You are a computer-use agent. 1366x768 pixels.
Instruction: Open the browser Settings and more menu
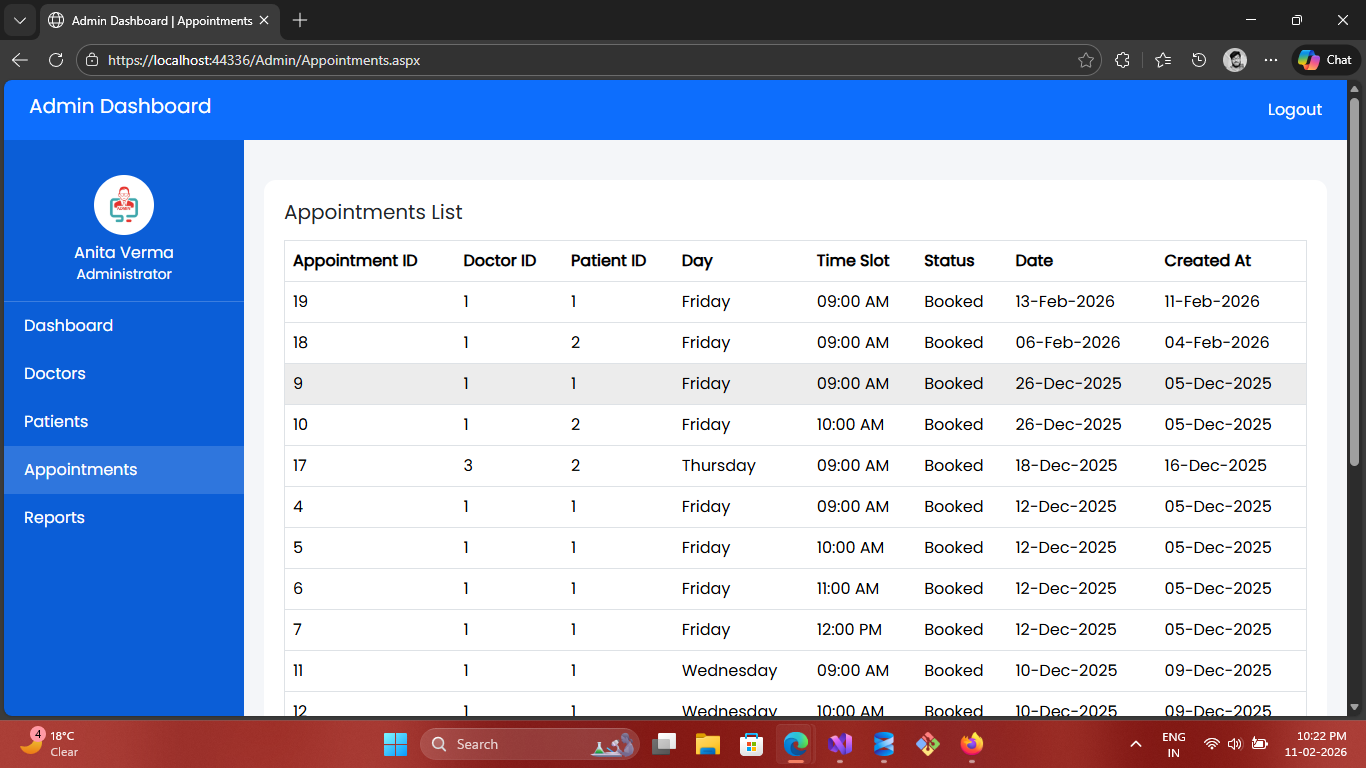pyautogui.click(x=1271, y=60)
